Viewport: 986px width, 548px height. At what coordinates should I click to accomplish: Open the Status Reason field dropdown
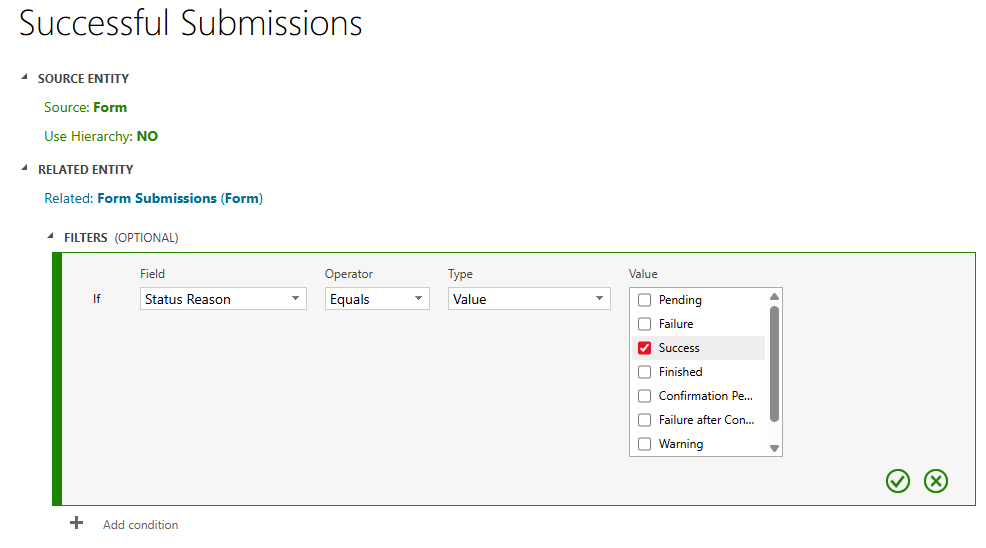[x=223, y=299]
